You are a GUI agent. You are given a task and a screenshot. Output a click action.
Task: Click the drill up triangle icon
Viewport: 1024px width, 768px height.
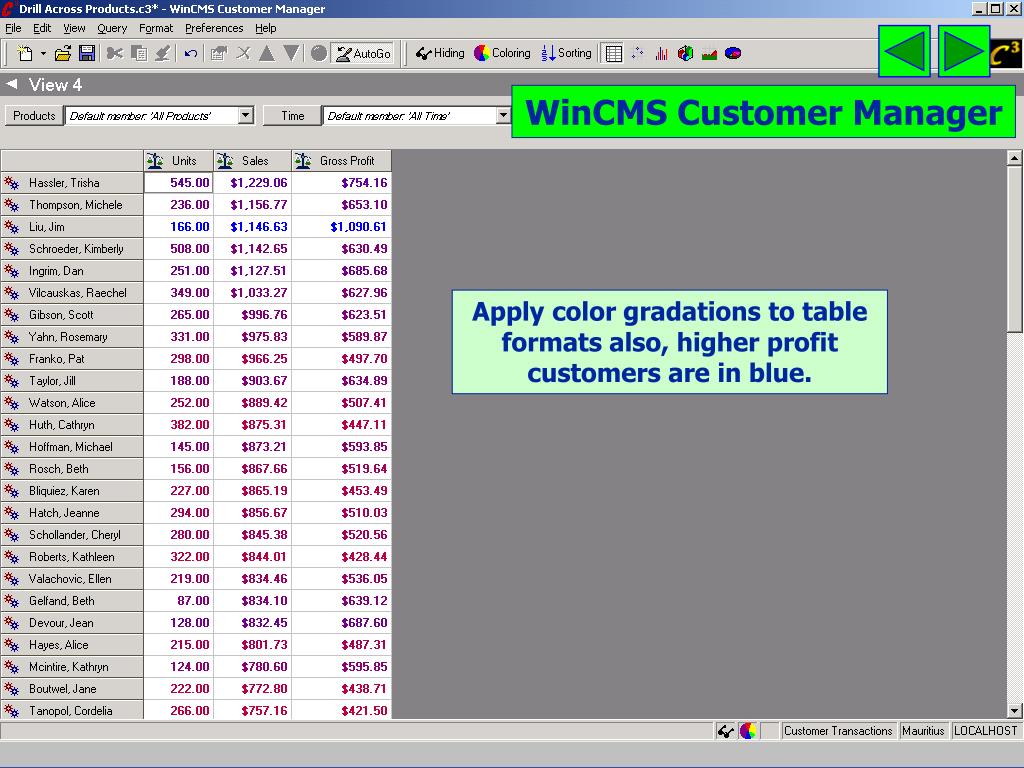pos(266,54)
